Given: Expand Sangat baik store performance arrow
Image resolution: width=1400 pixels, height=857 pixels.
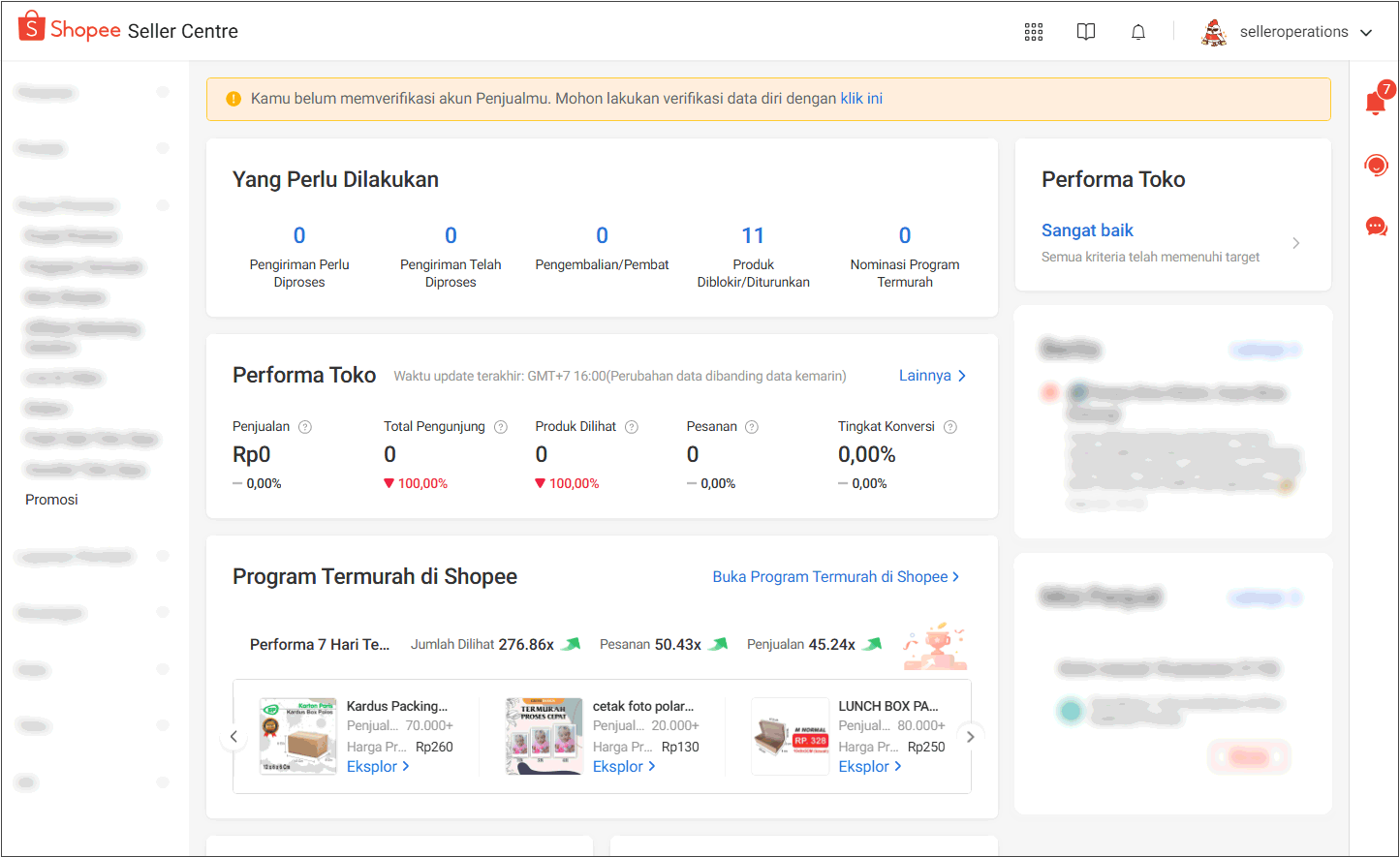Looking at the screenshot, I should tap(1295, 243).
